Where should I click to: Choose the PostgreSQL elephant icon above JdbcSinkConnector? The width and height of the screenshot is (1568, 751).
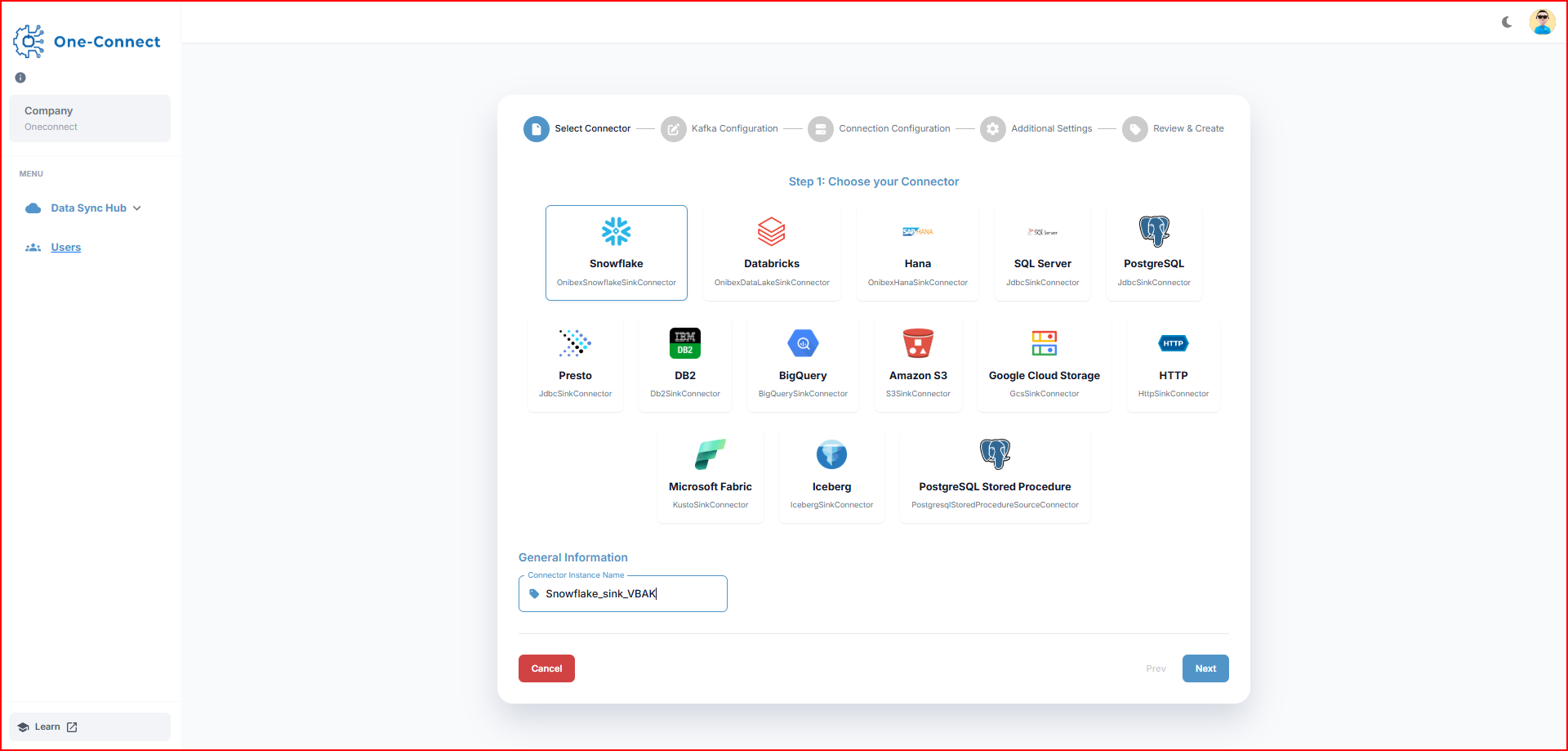click(x=1154, y=231)
